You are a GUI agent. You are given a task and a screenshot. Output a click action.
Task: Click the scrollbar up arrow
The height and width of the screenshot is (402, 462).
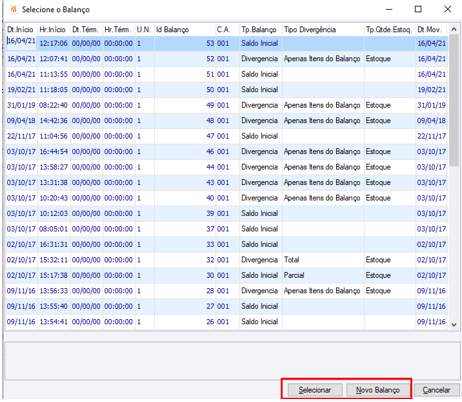pos(454,29)
